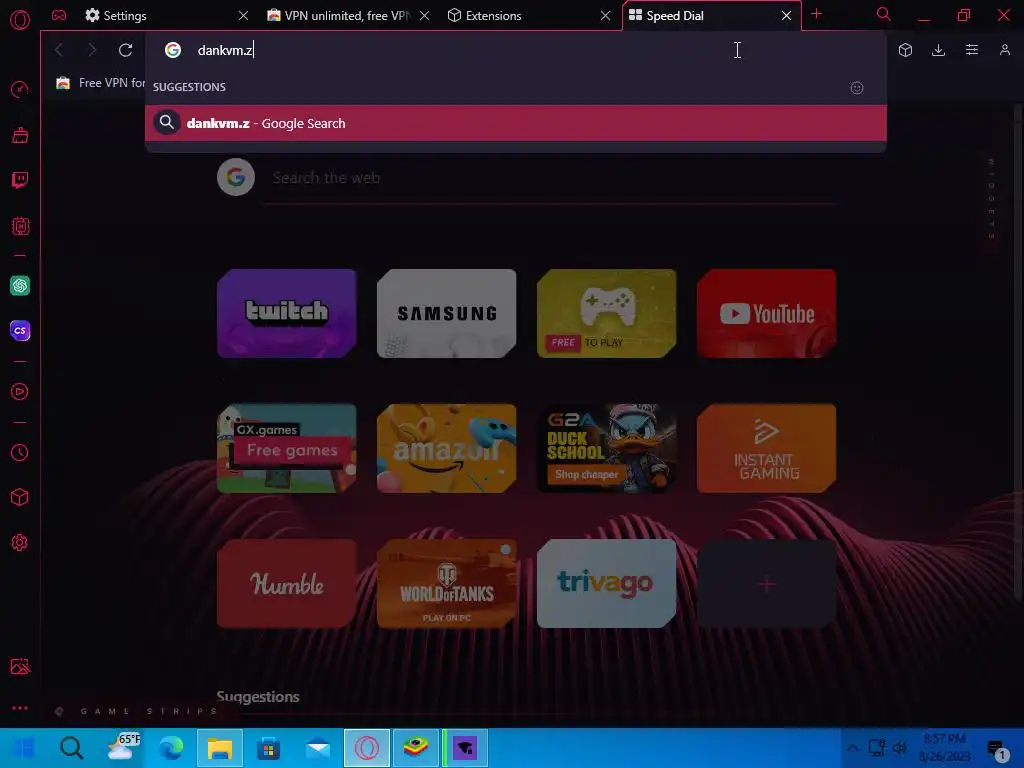Go forward to next page
This screenshot has height=768, width=1024.
coord(91,50)
